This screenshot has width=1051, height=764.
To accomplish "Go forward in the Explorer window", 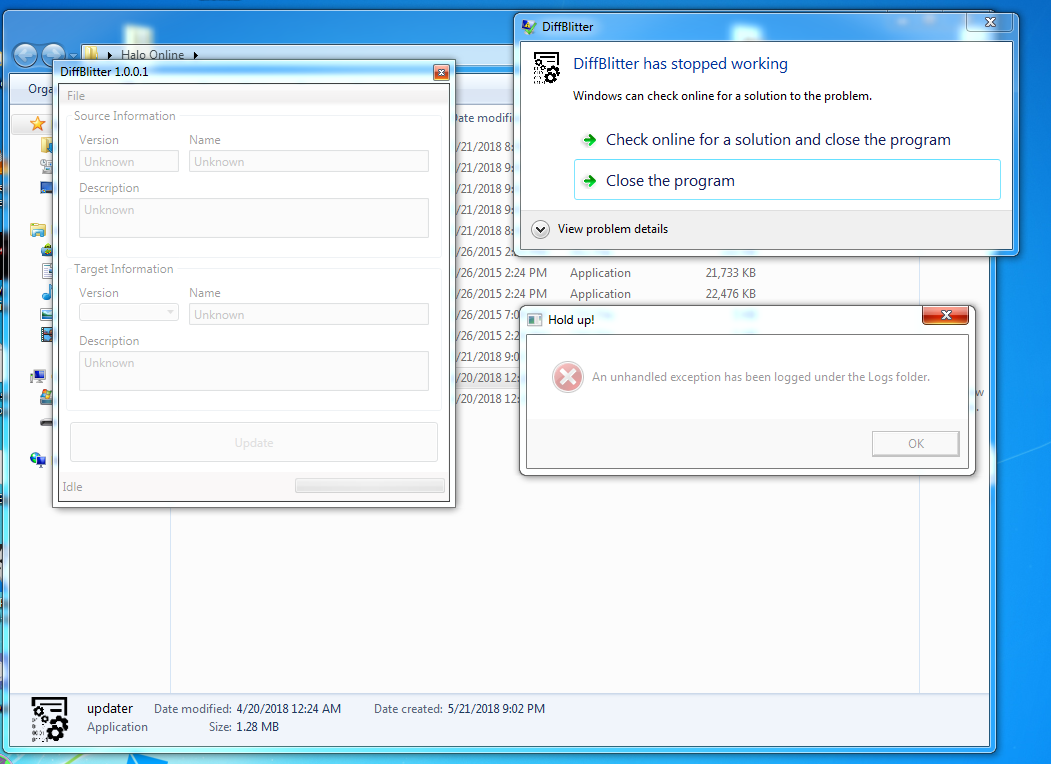I will tap(53, 55).
